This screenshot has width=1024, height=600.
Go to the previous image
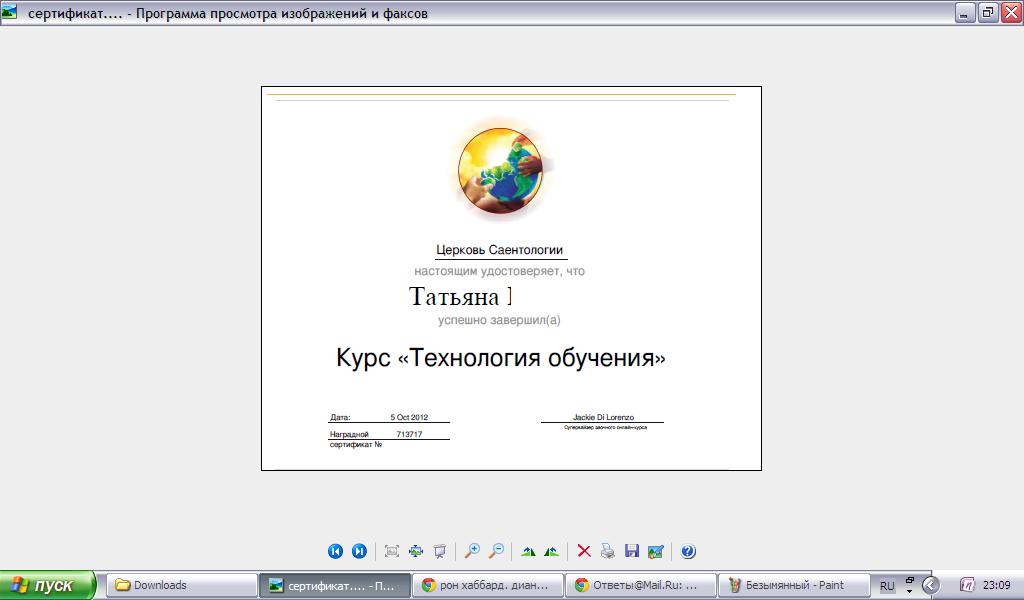(x=336, y=551)
